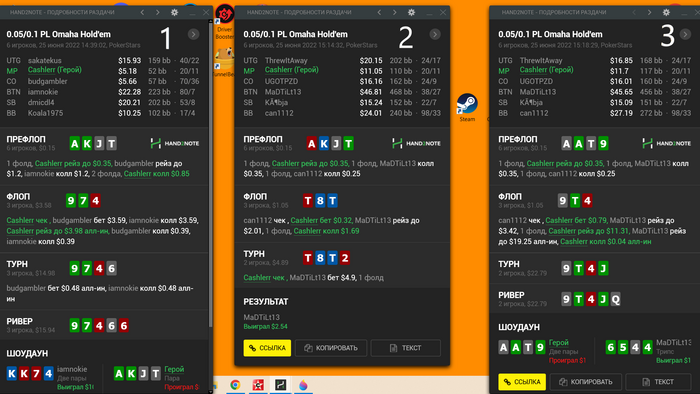Viewport: 700px width, 394px height.
Task: Go to next hand in hand window 1
Action: [158, 12]
